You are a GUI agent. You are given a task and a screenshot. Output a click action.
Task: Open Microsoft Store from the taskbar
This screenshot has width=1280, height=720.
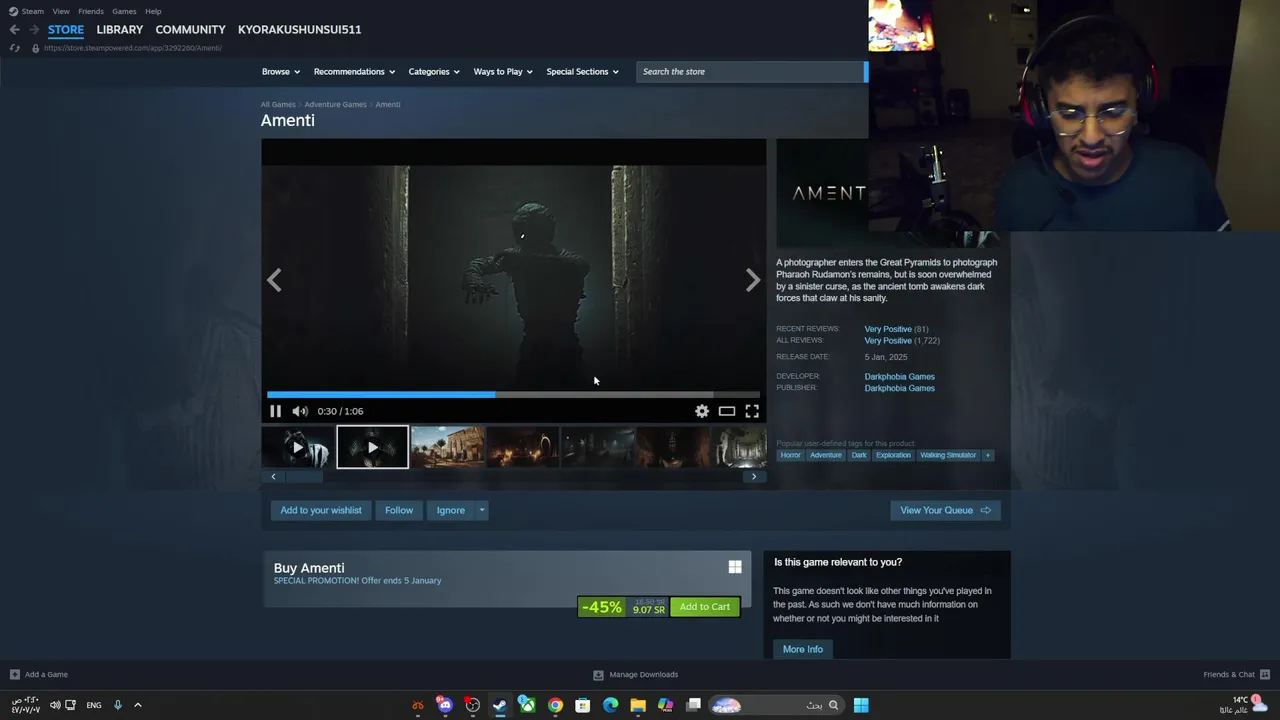click(582, 705)
